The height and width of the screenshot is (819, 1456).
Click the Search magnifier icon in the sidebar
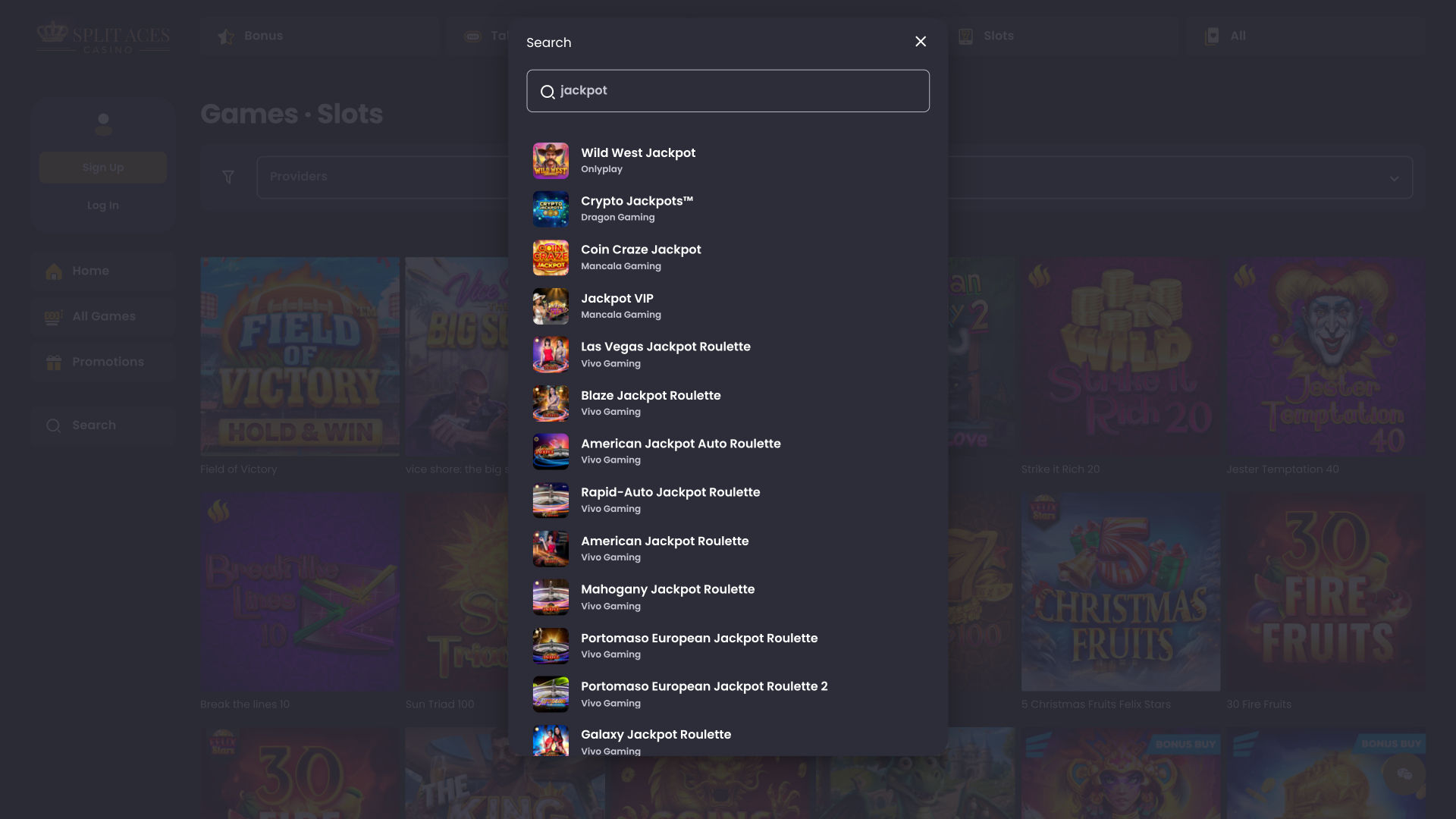click(54, 425)
